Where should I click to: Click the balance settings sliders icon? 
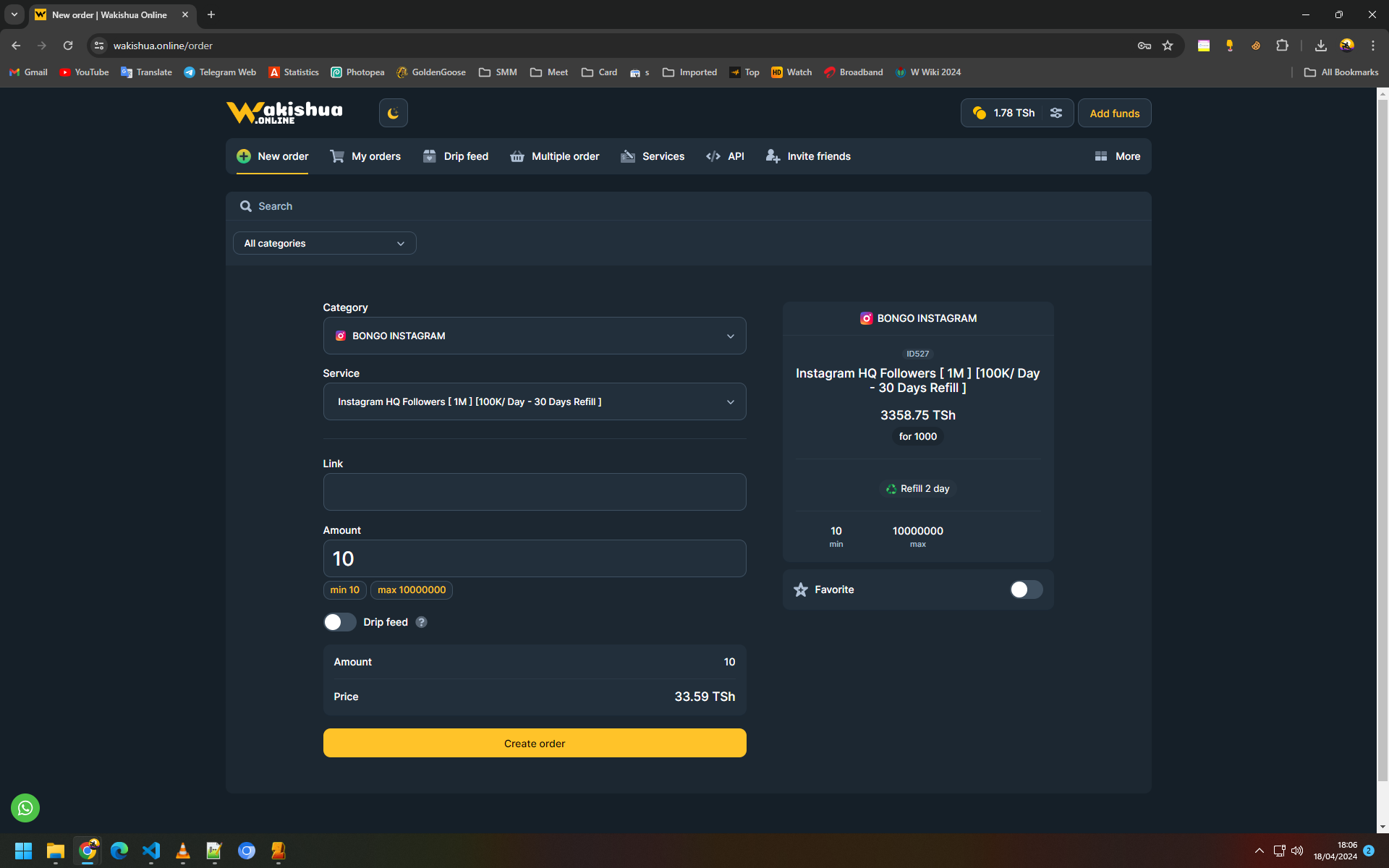[1056, 113]
